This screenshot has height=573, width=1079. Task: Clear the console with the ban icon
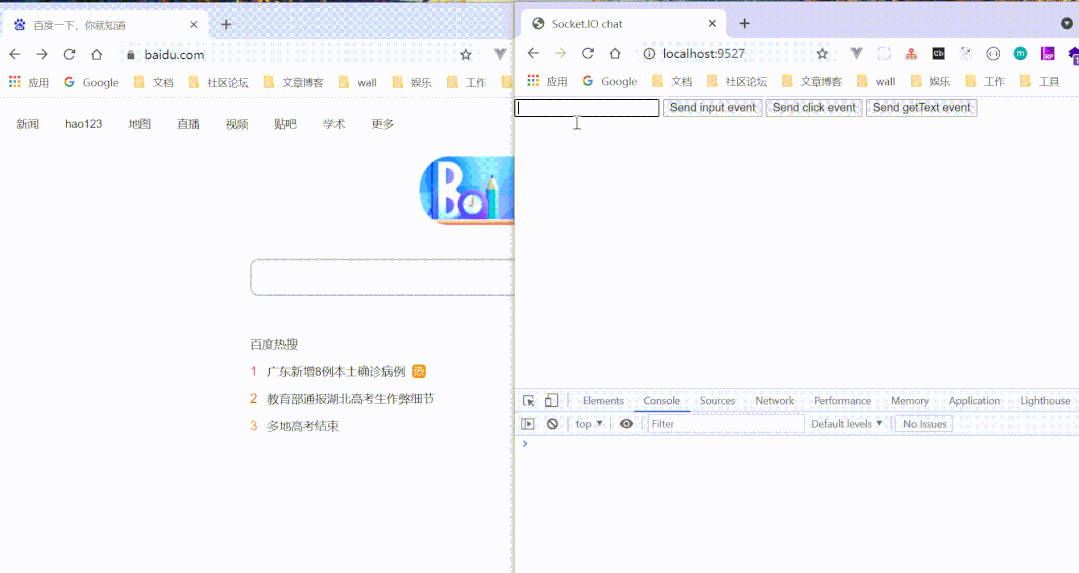[x=553, y=424]
